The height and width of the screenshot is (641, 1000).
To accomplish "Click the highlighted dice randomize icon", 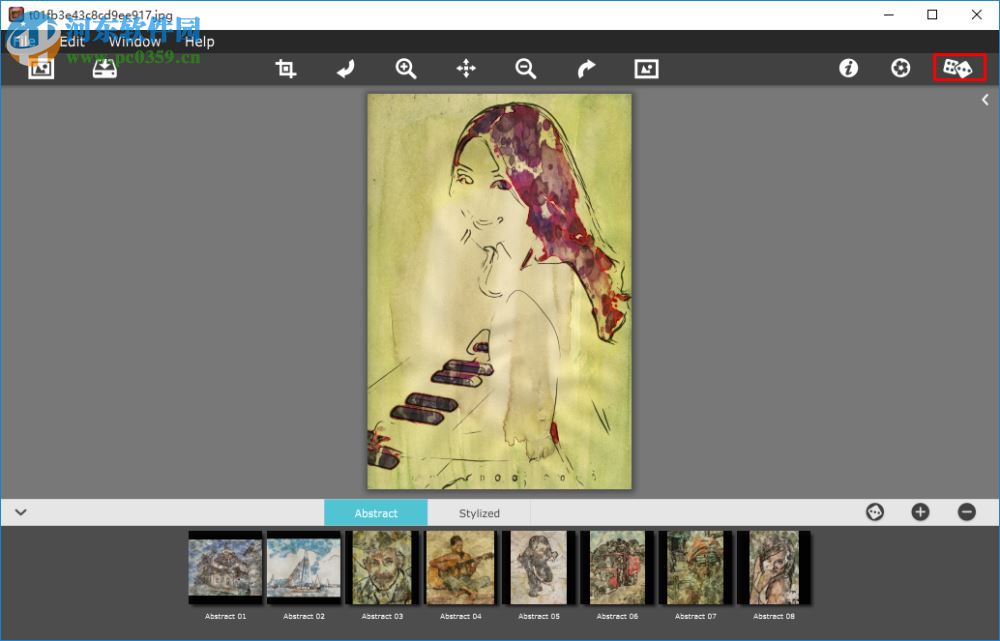I will tap(959, 68).
